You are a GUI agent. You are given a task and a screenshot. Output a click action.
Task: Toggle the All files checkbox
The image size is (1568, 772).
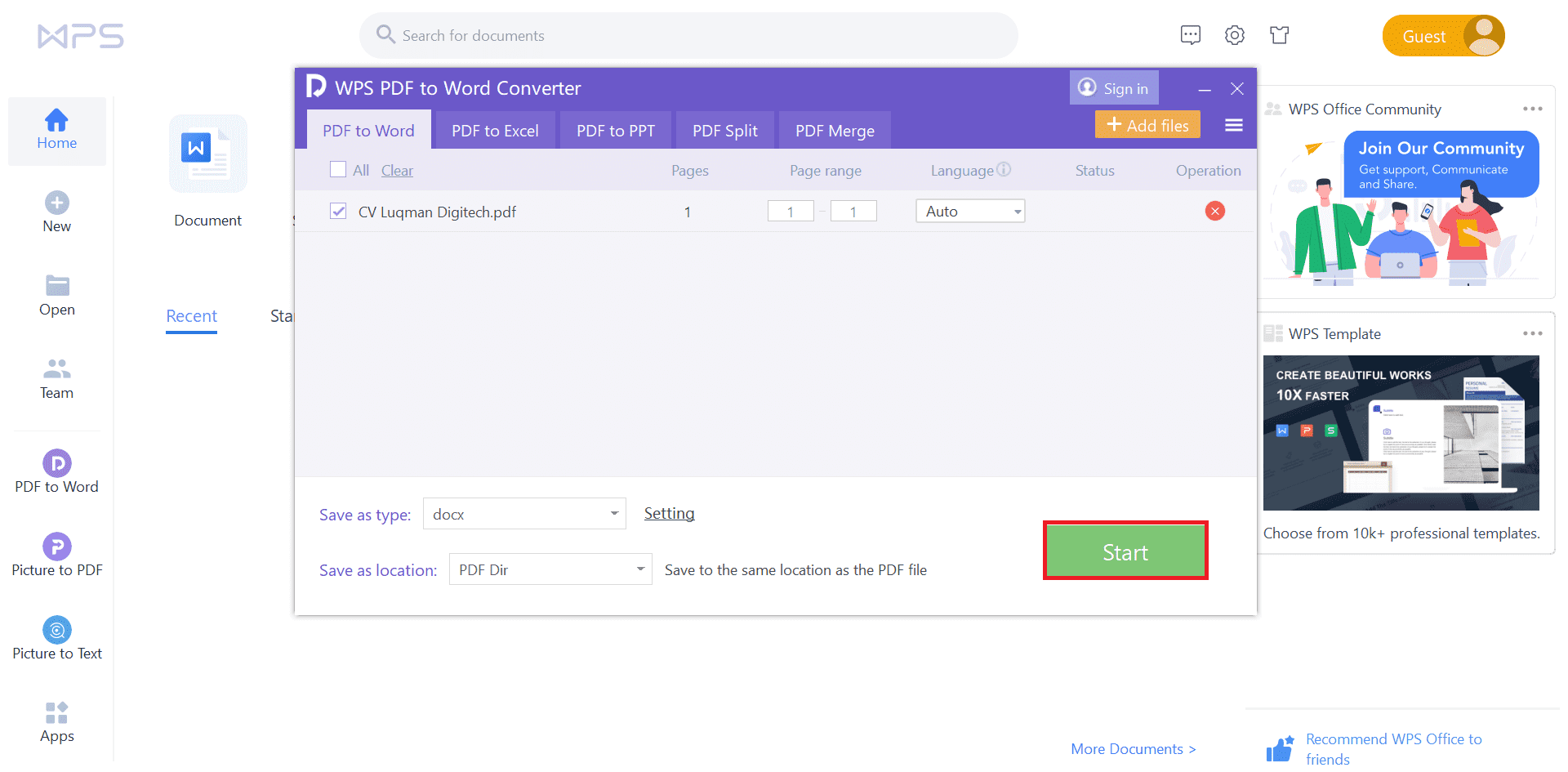click(x=339, y=169)
